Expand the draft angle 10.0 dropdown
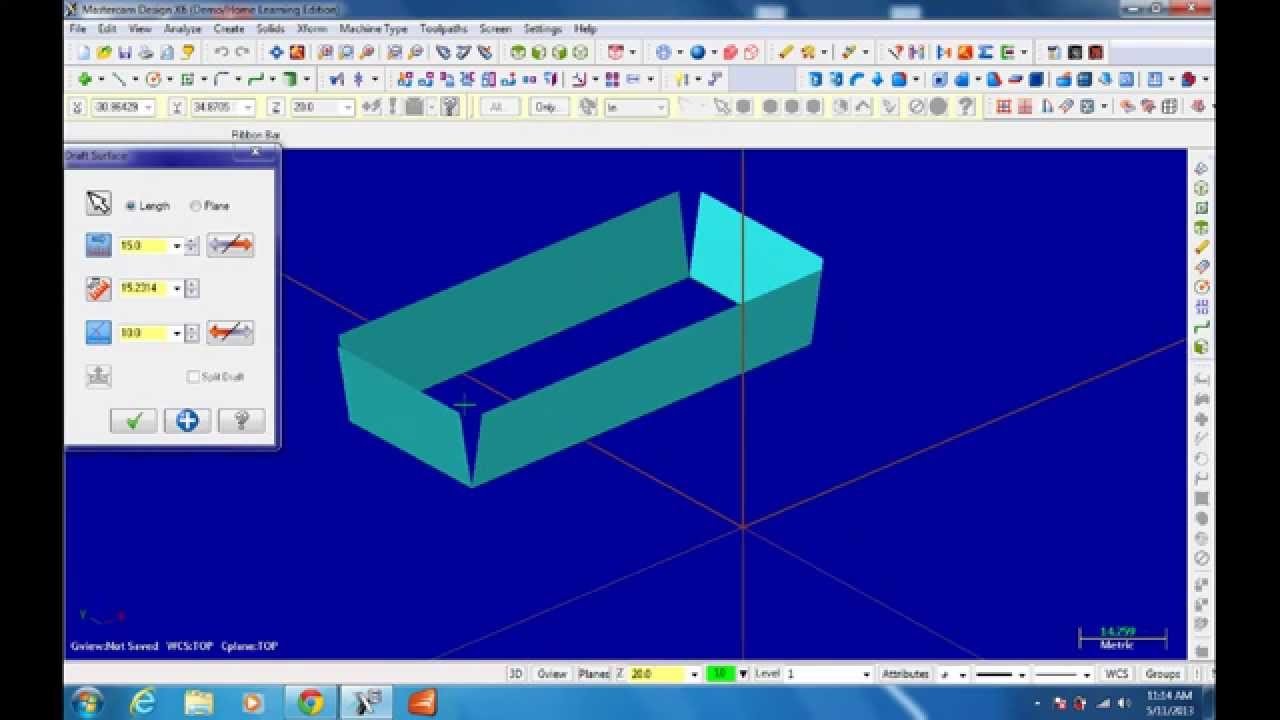Viewport: 1280px width, 720px height. point(177,334)
